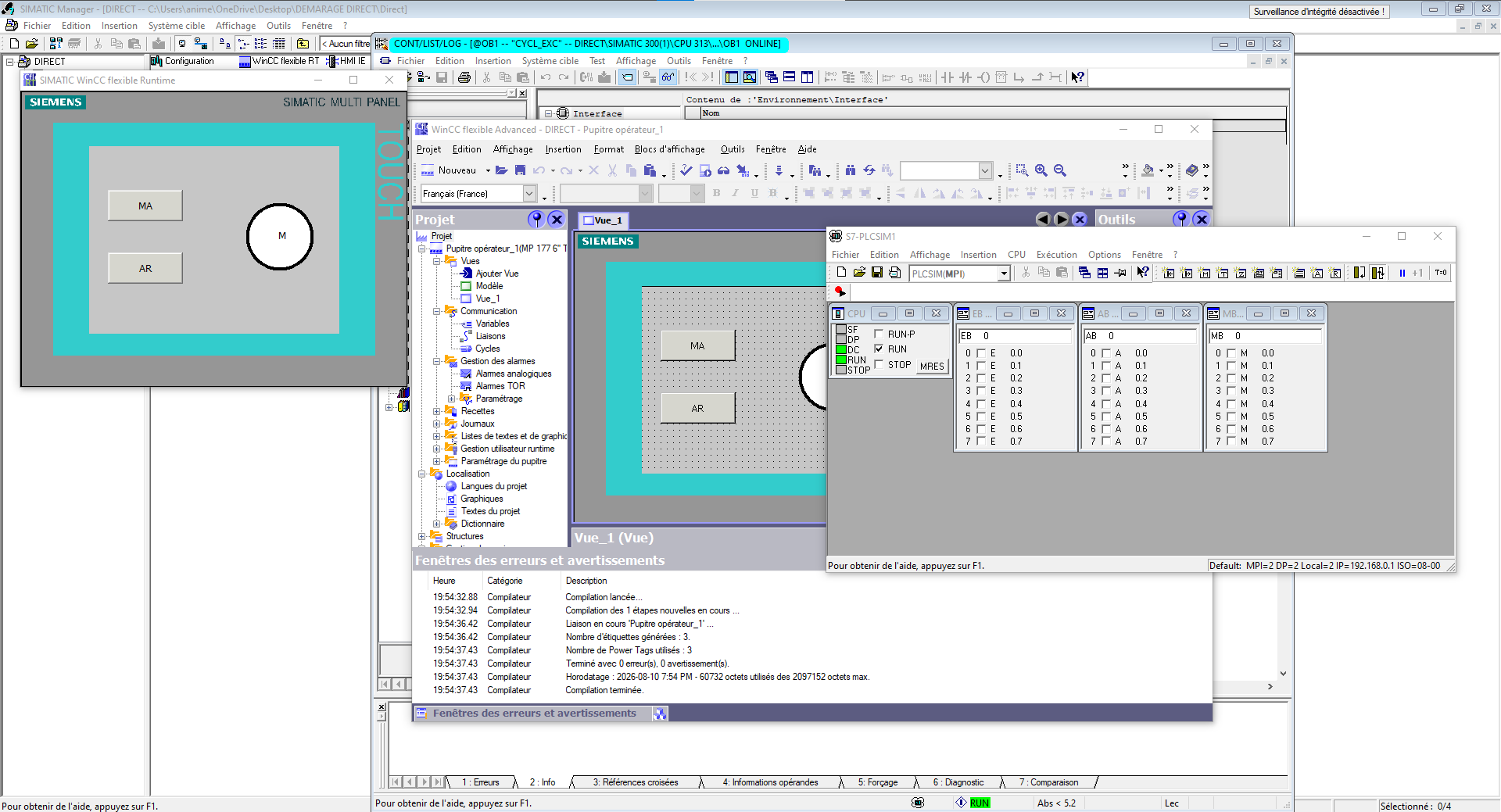1501x812 pixels.
Task: Toggle input bit E 0.0 checkbox
Action: point(981,353)
